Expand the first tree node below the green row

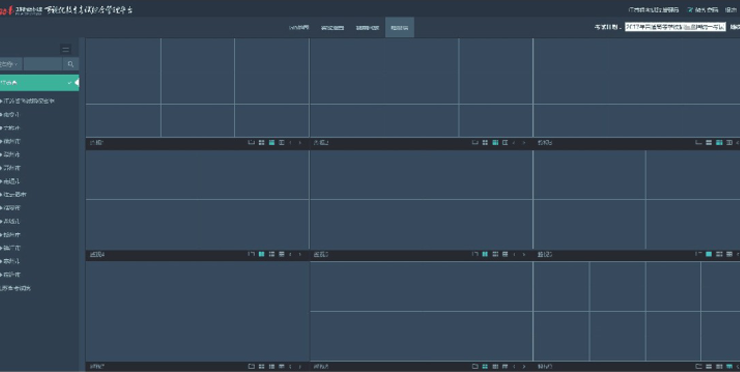[x=1, y=101]
